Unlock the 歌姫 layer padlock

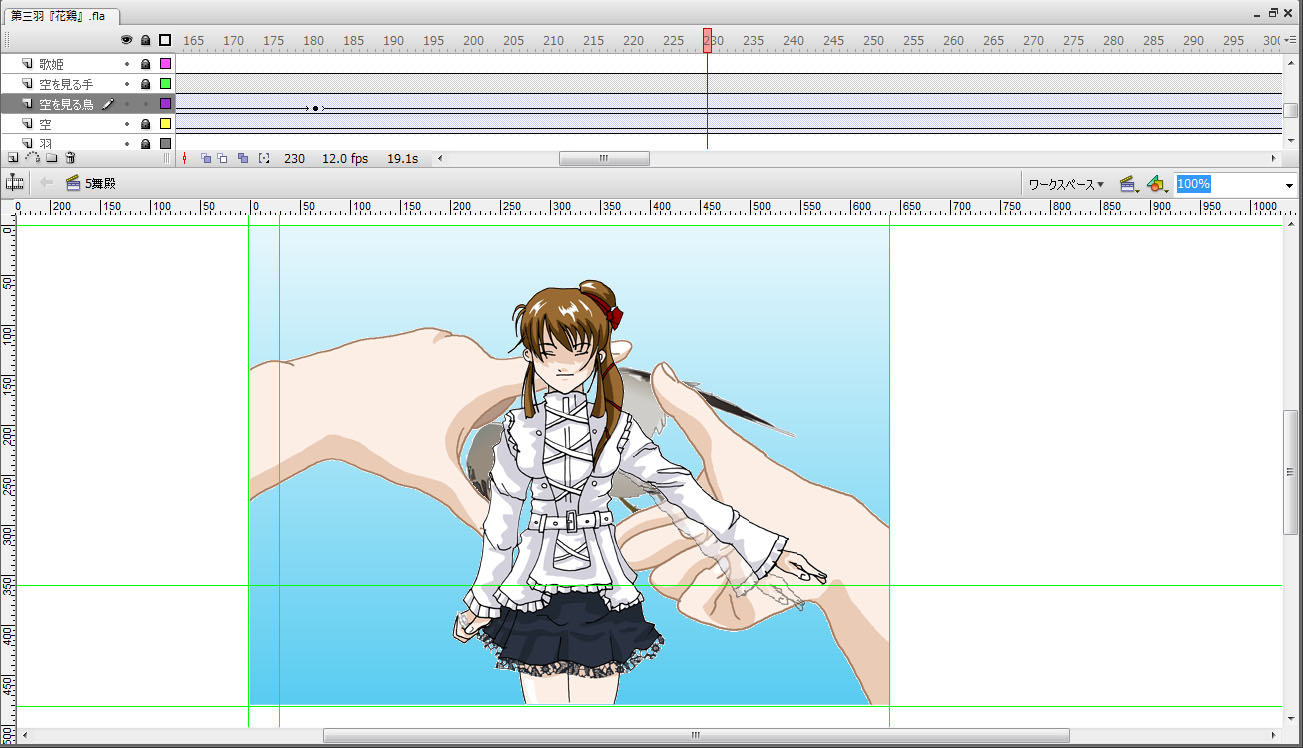[146, 64]
